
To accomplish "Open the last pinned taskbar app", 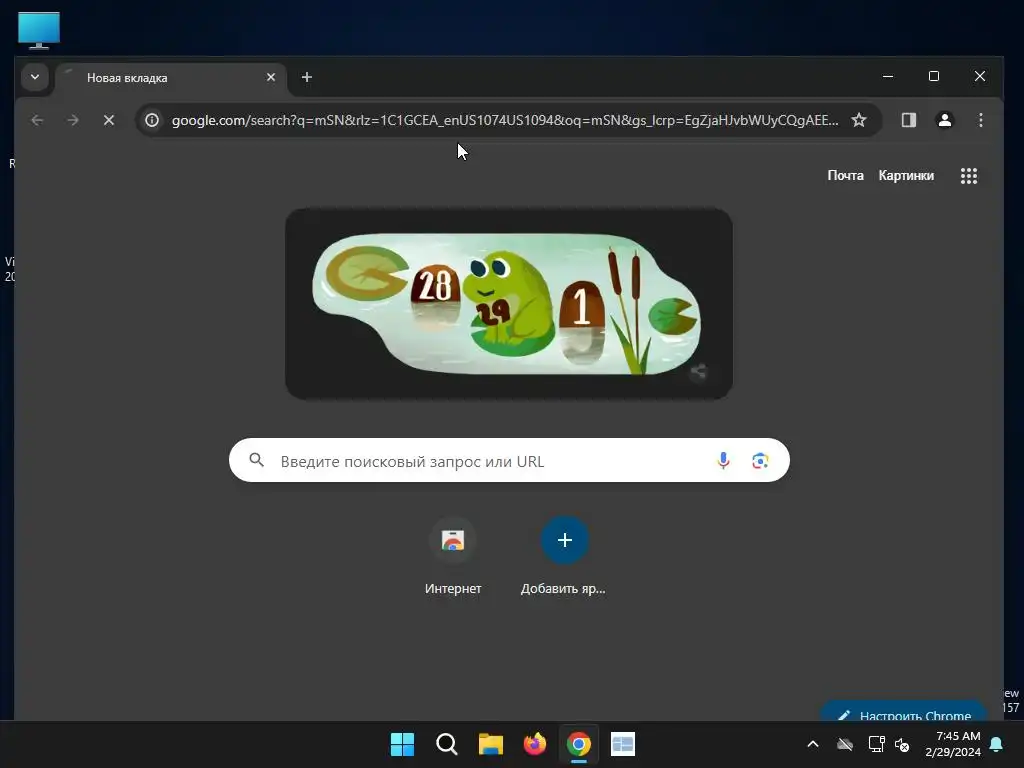I will [623, 744].
